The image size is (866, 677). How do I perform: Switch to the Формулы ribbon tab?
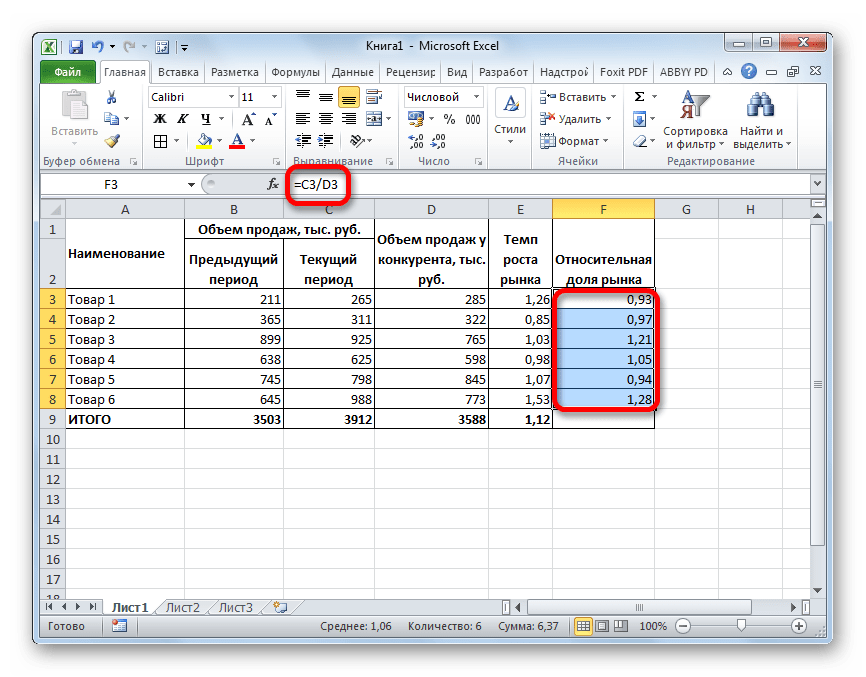[295, 72]
